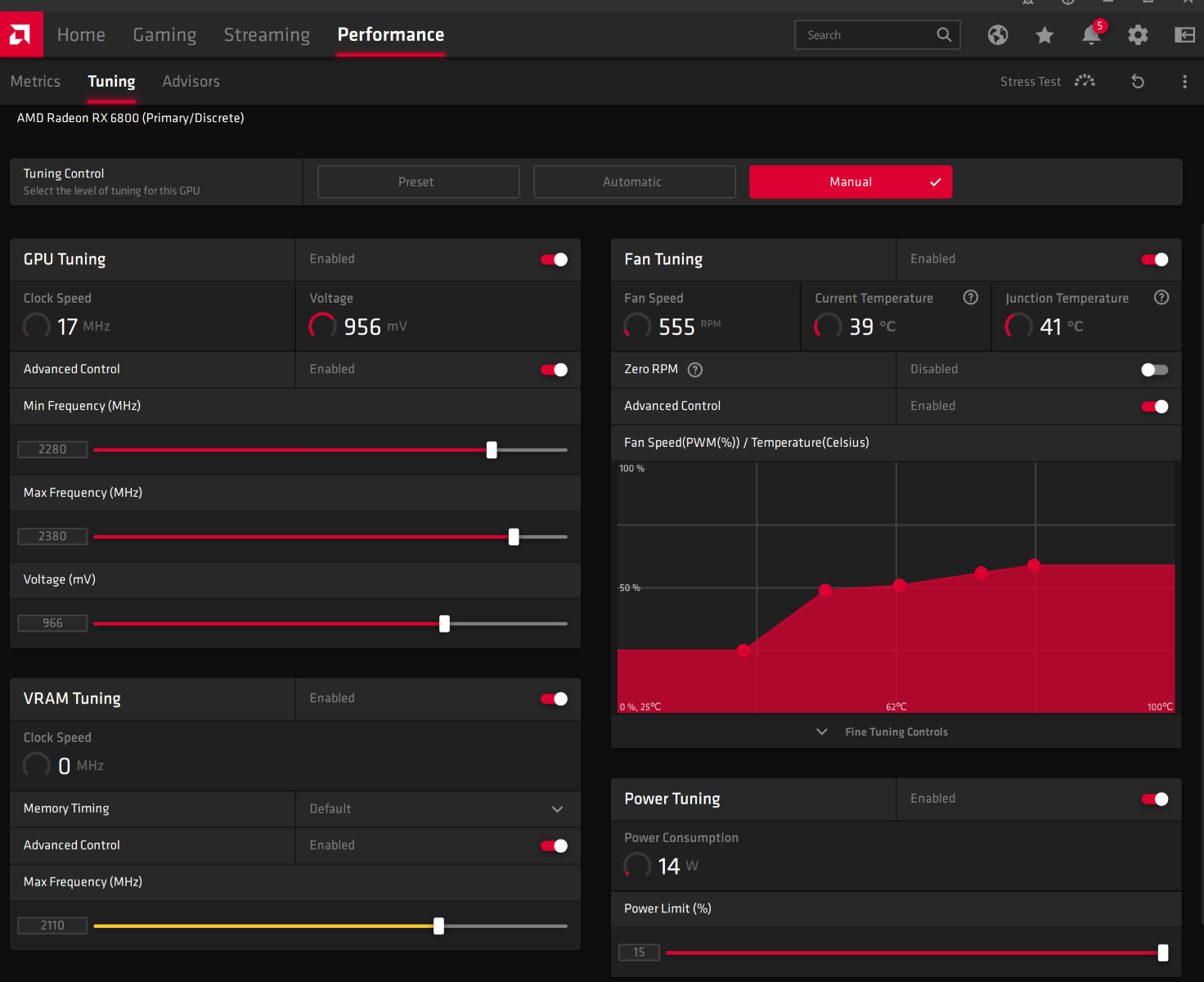This screenshot has width=1204, height=982.
Task: Open Memory Timing dropdown
Action: [x=438, y=809]
